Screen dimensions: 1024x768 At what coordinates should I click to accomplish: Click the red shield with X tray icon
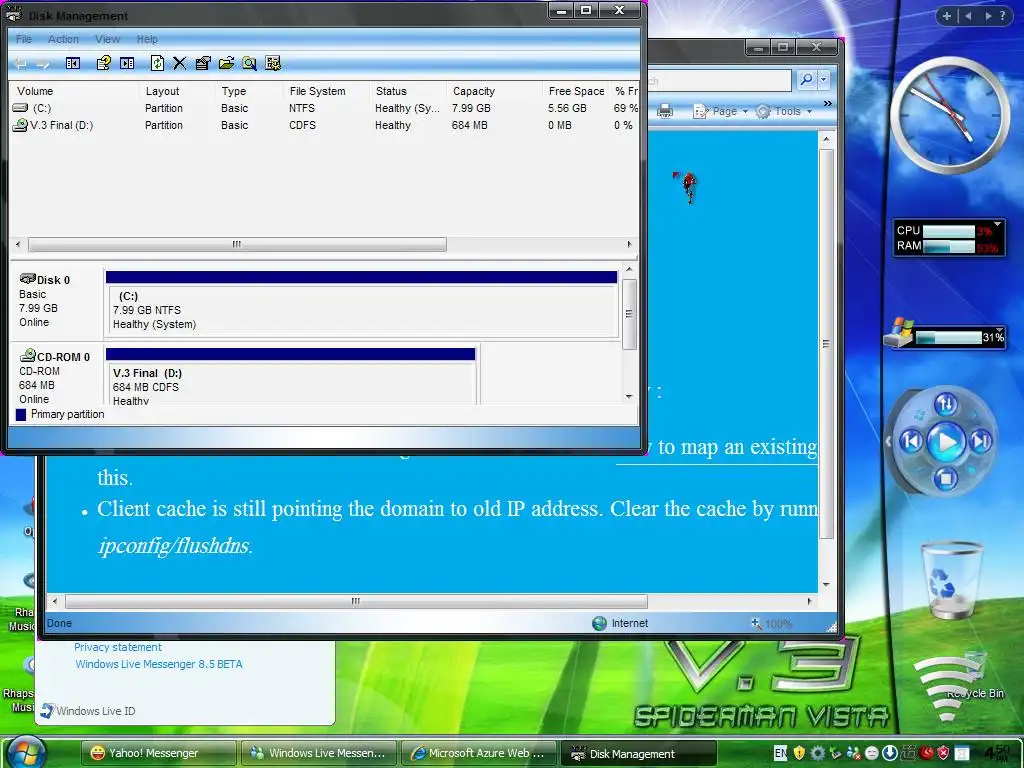[943, 753]
